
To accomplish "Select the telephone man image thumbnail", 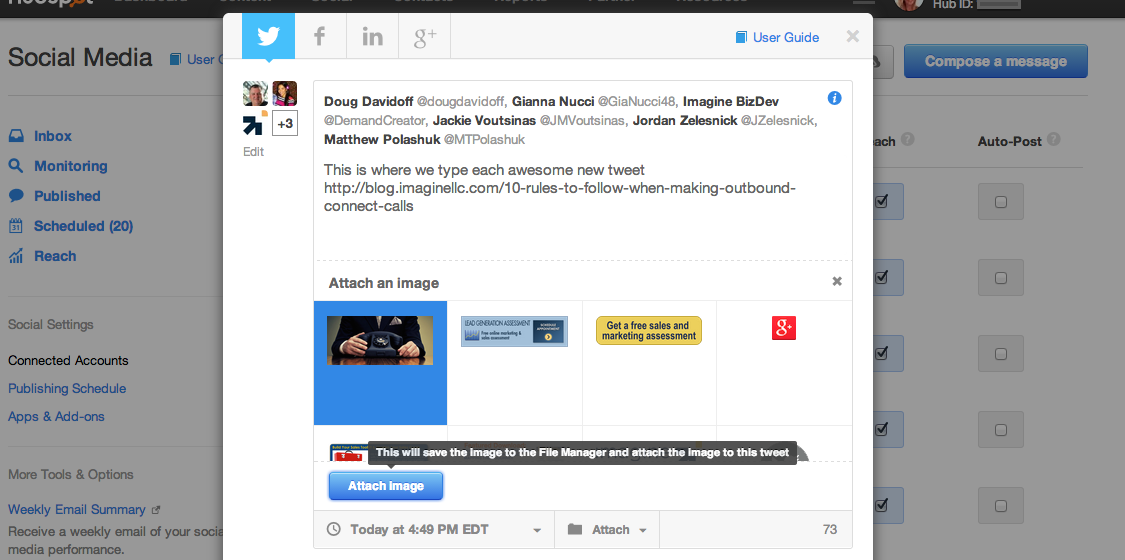I will [380, 341].
